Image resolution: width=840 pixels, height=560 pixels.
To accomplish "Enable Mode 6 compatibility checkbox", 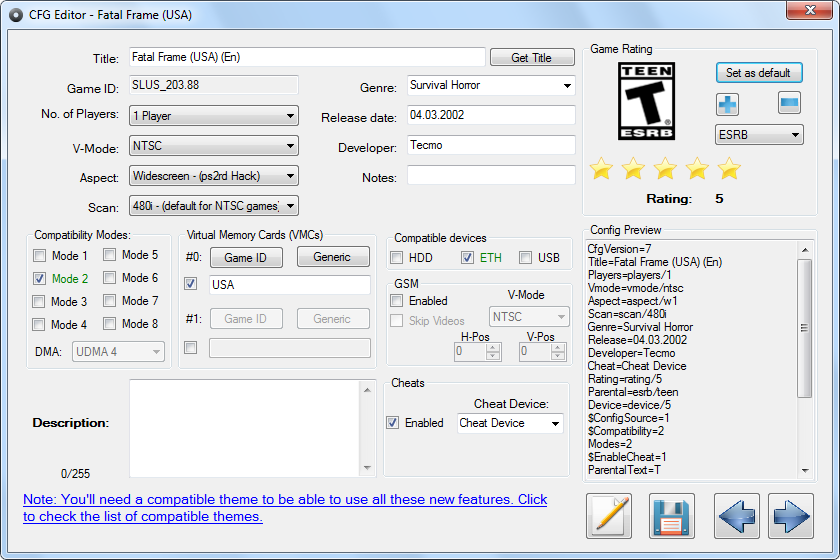I will pos(109,278).
